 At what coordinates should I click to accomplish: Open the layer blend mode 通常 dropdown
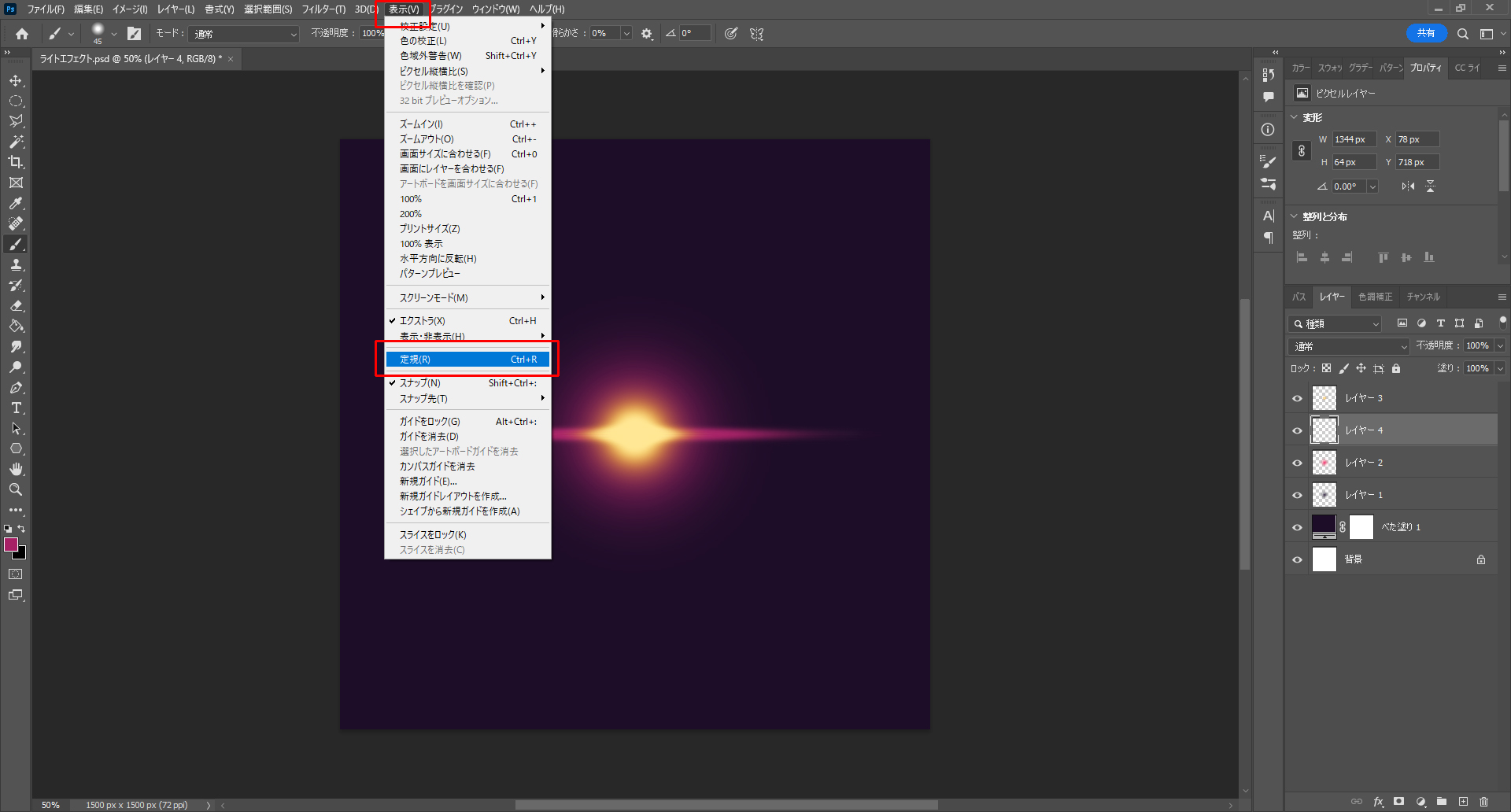[1349, 346]
